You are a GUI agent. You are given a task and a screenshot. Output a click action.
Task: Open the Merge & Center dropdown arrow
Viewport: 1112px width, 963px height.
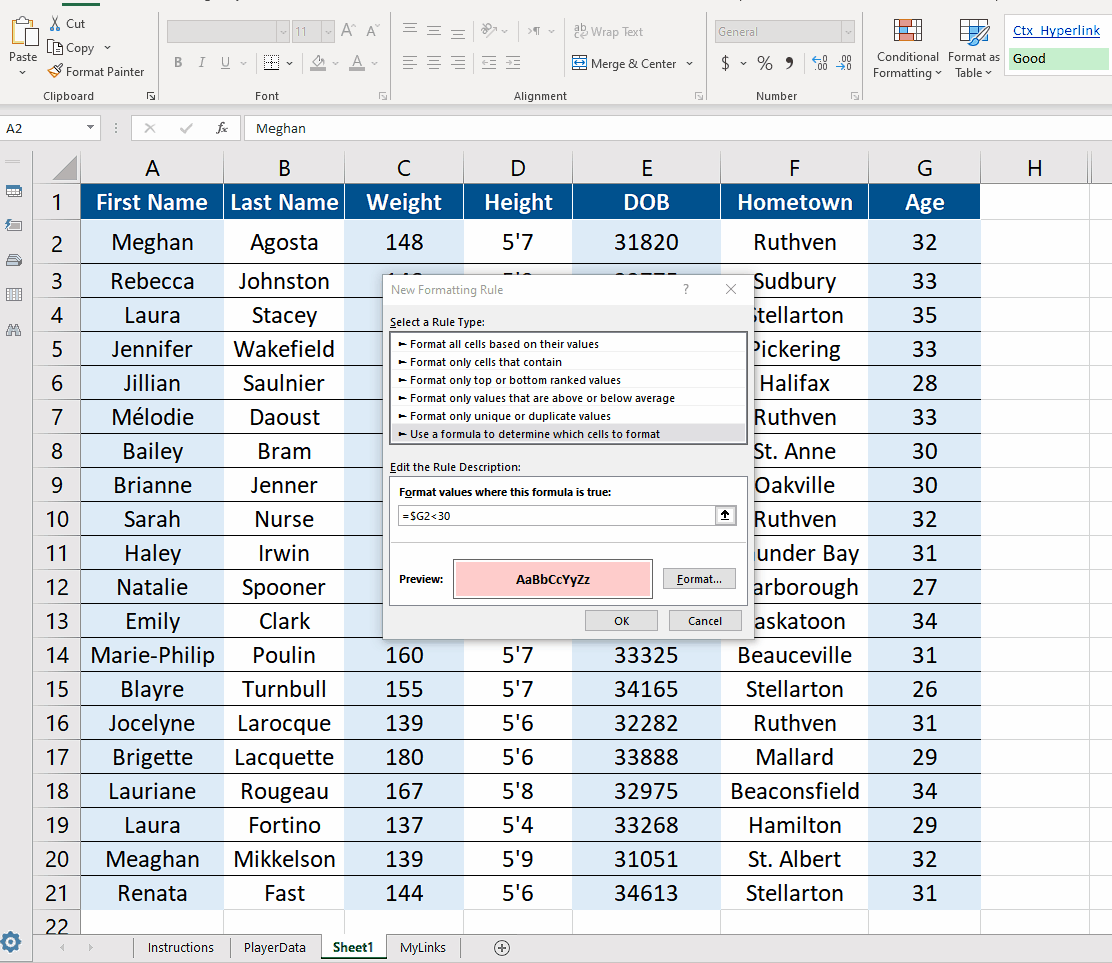click(691, 63)
